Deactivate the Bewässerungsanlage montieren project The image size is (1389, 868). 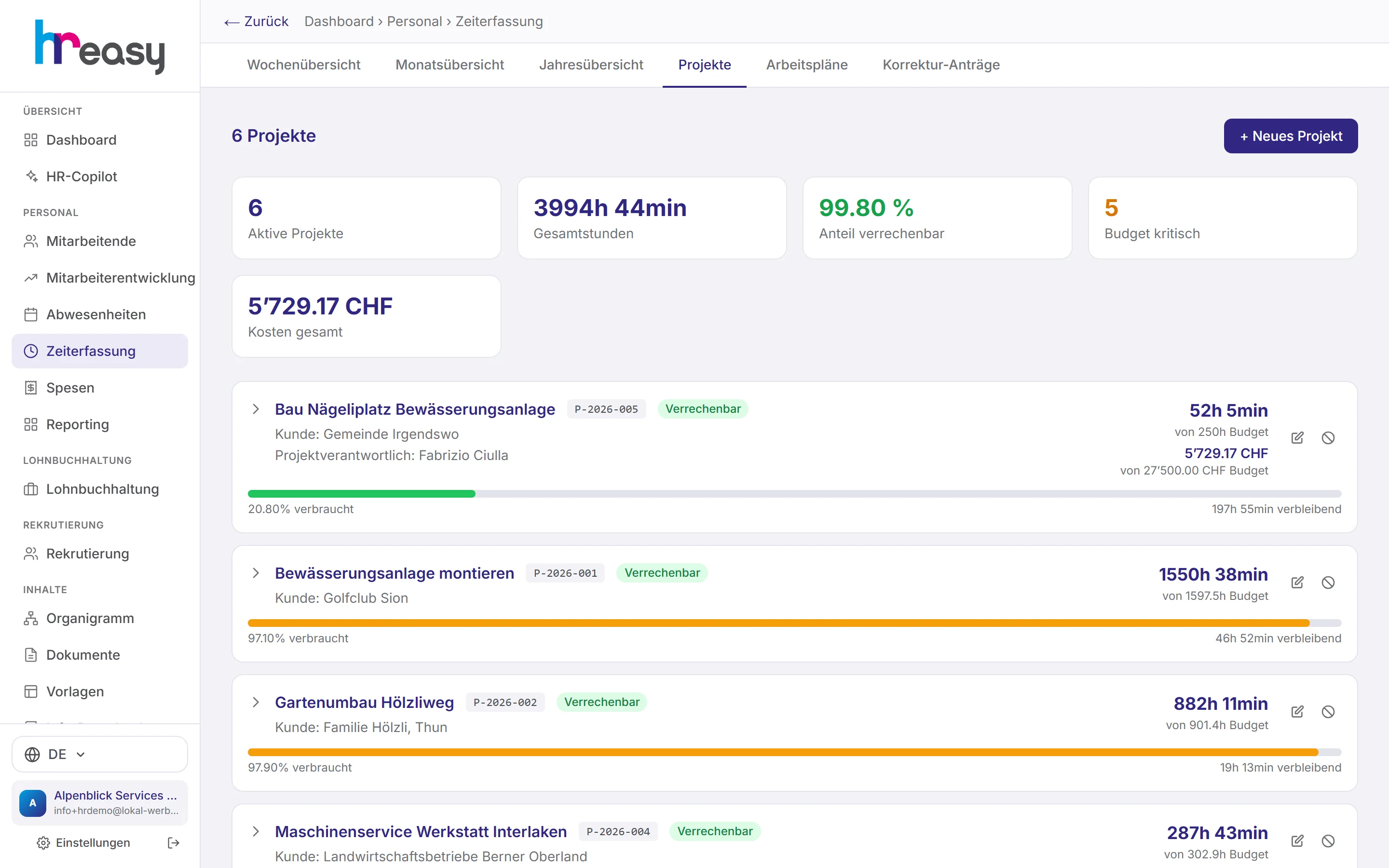(x=1328, y=583)
